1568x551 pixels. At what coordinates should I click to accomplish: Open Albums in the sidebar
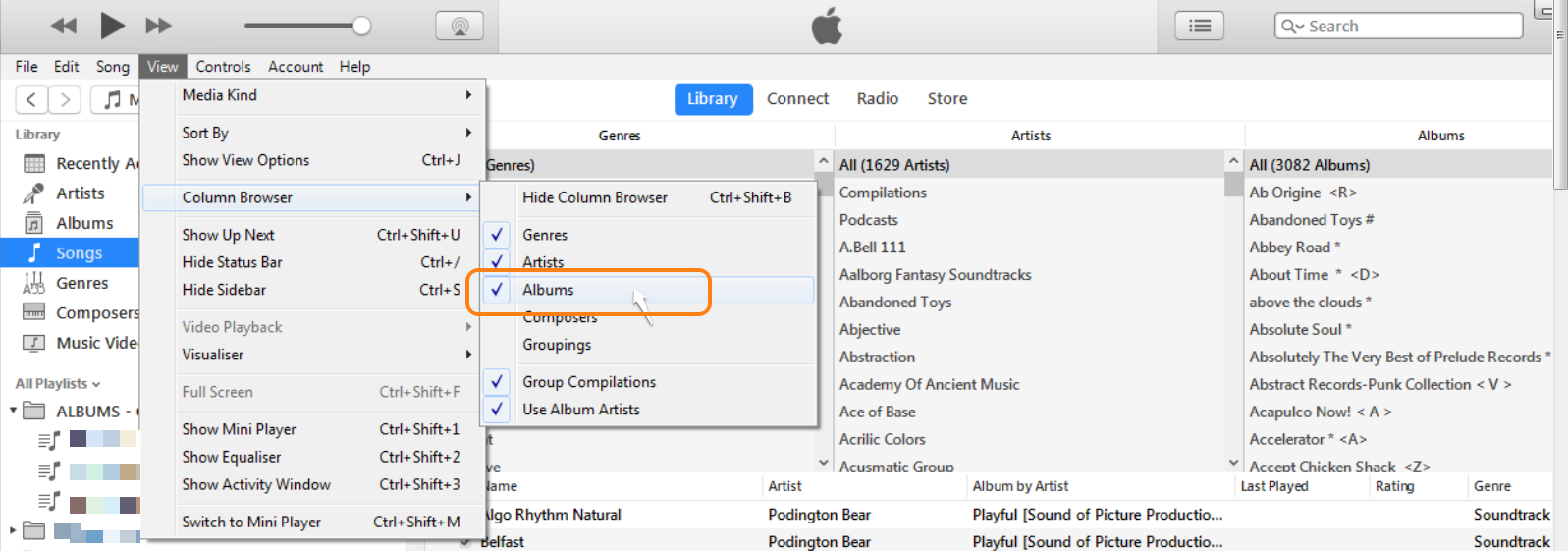70,223
